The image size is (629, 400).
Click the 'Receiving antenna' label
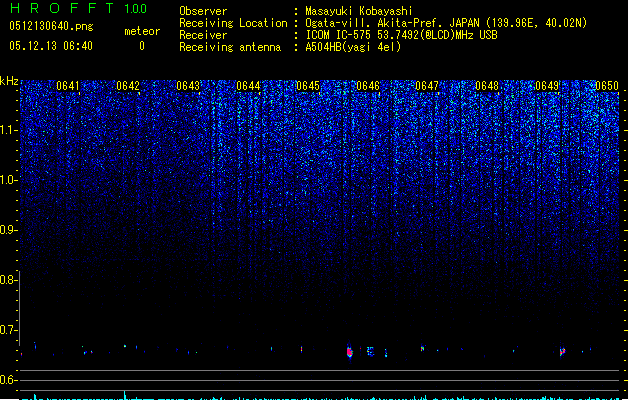[230, 47]
